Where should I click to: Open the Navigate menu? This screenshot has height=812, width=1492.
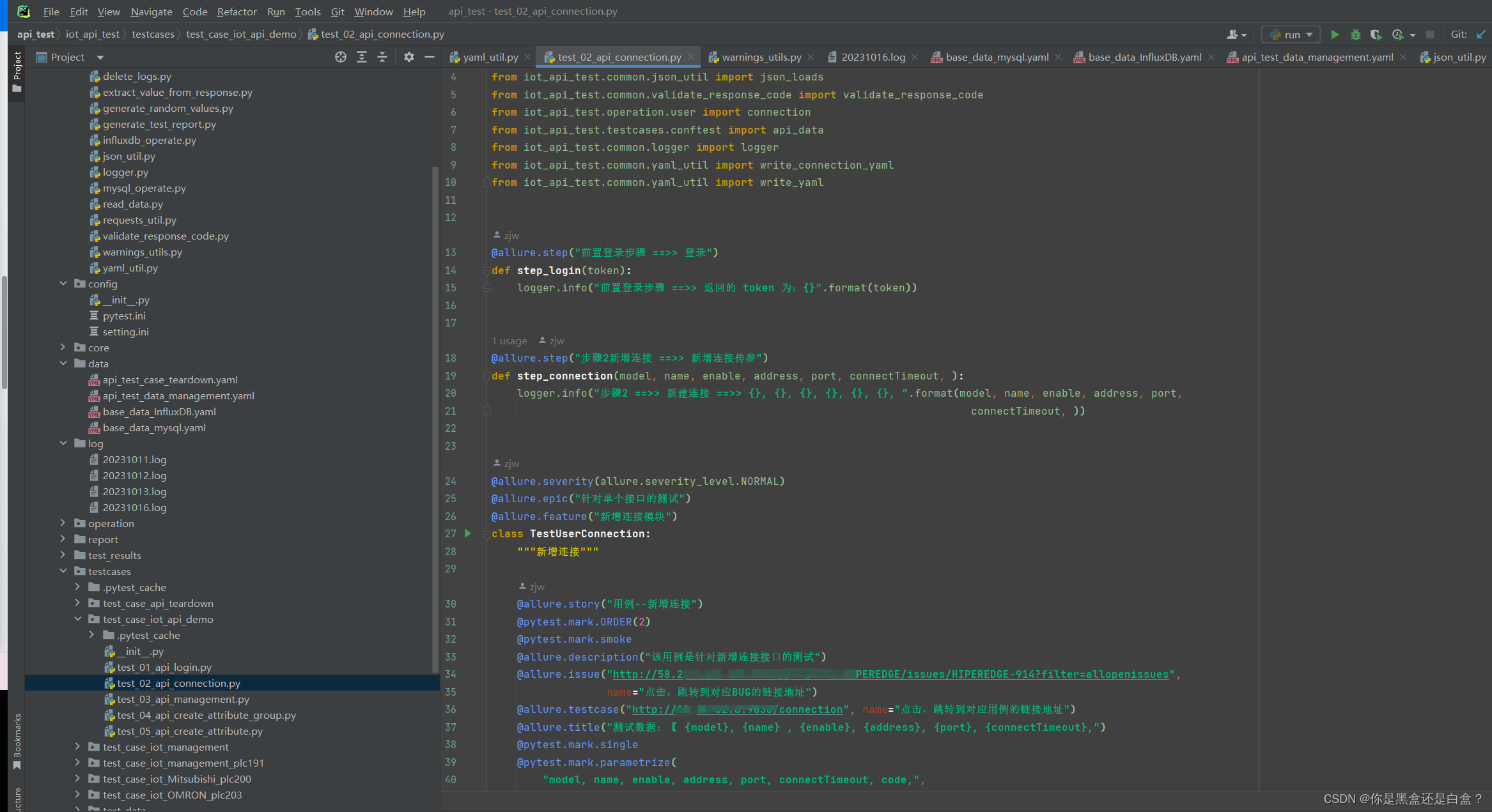click(x=151, y=11)
